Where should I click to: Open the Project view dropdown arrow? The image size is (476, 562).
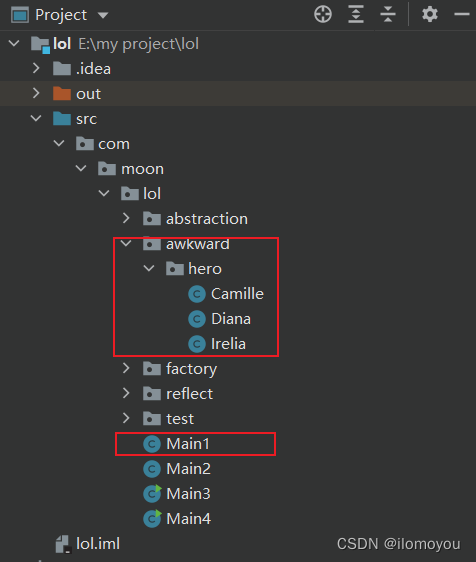point(103,15)
